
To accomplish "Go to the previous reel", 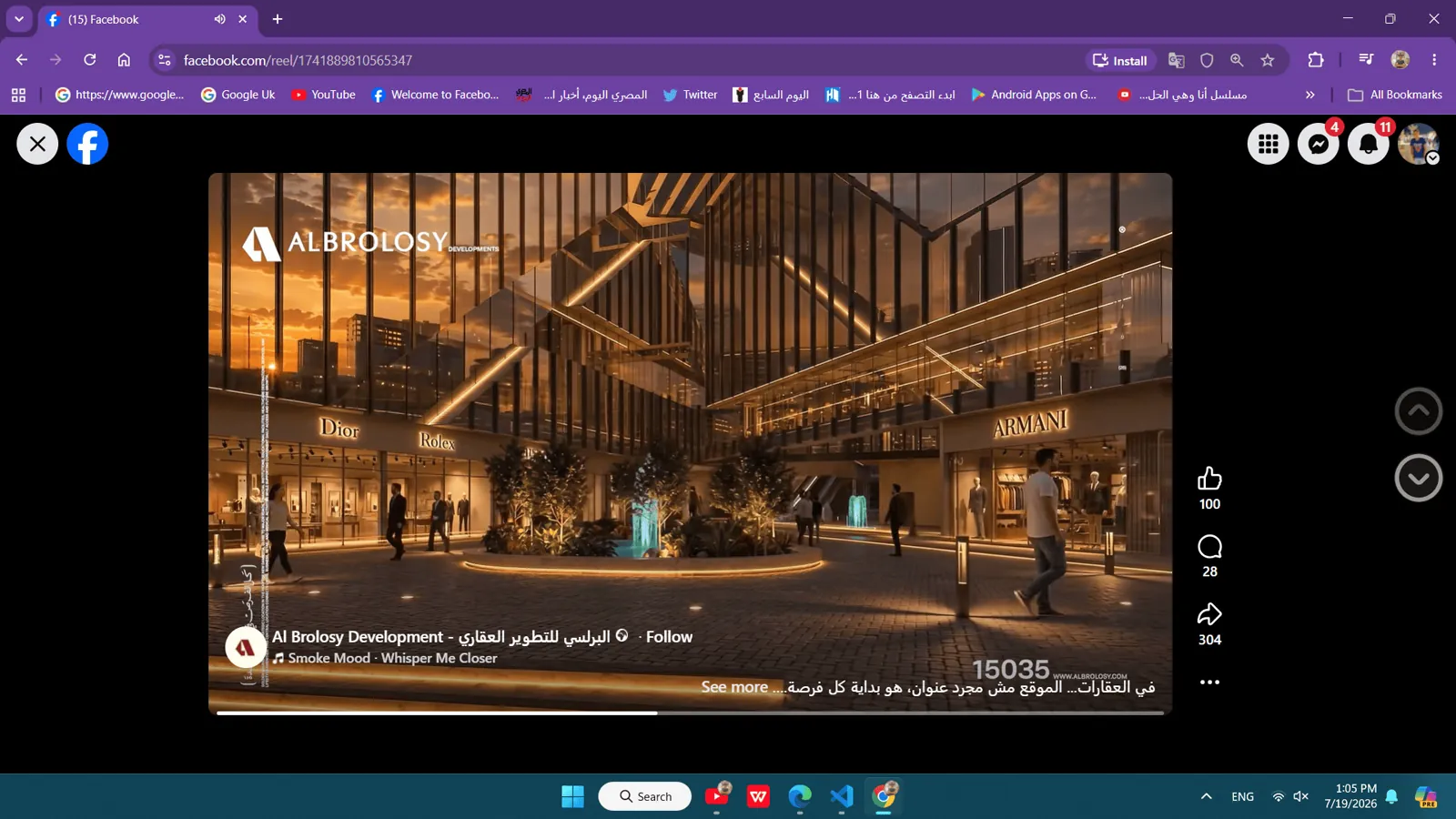I will pos(1419,411).
